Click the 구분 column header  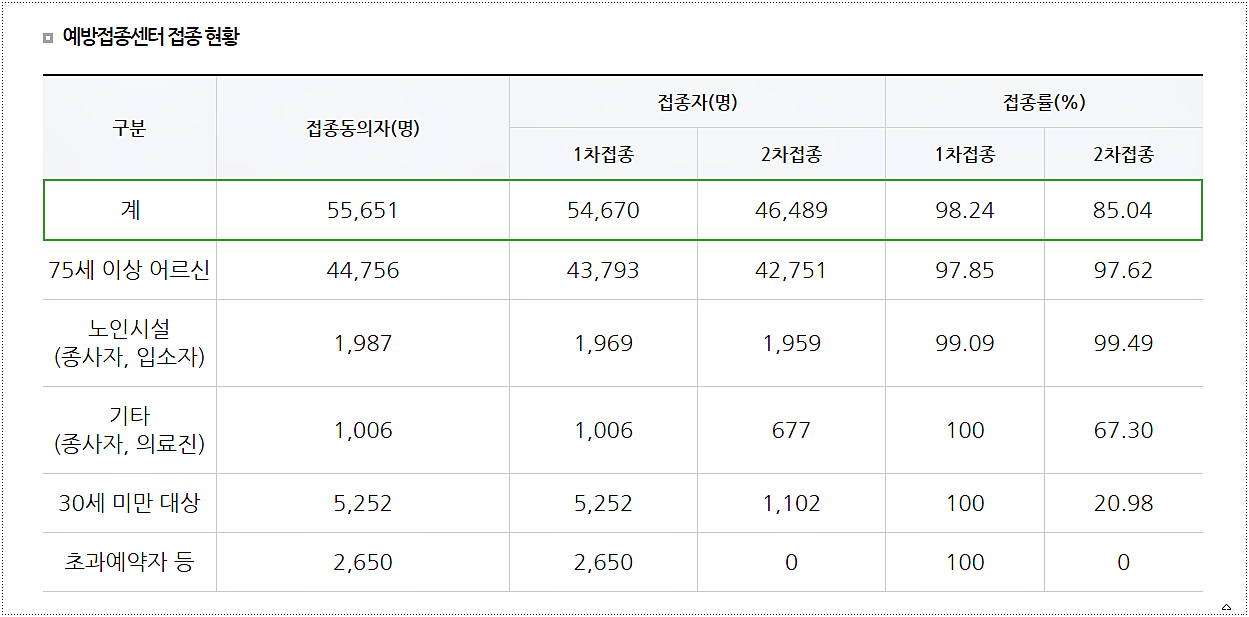(x=129, y=128)
